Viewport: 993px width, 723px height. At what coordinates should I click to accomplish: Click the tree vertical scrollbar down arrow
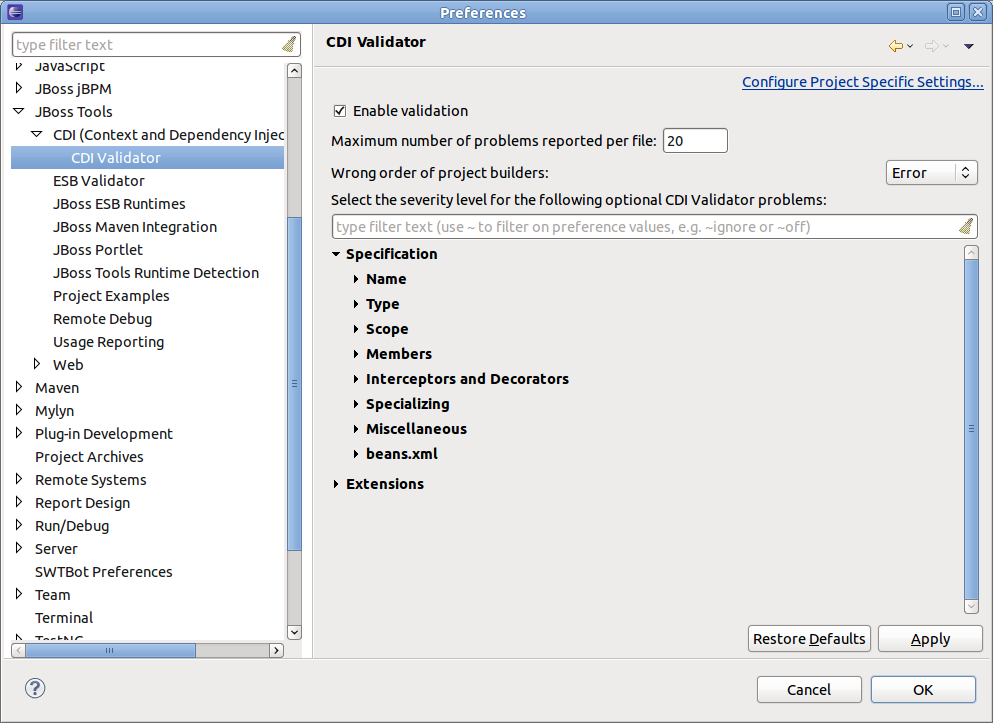click(294, 632)
